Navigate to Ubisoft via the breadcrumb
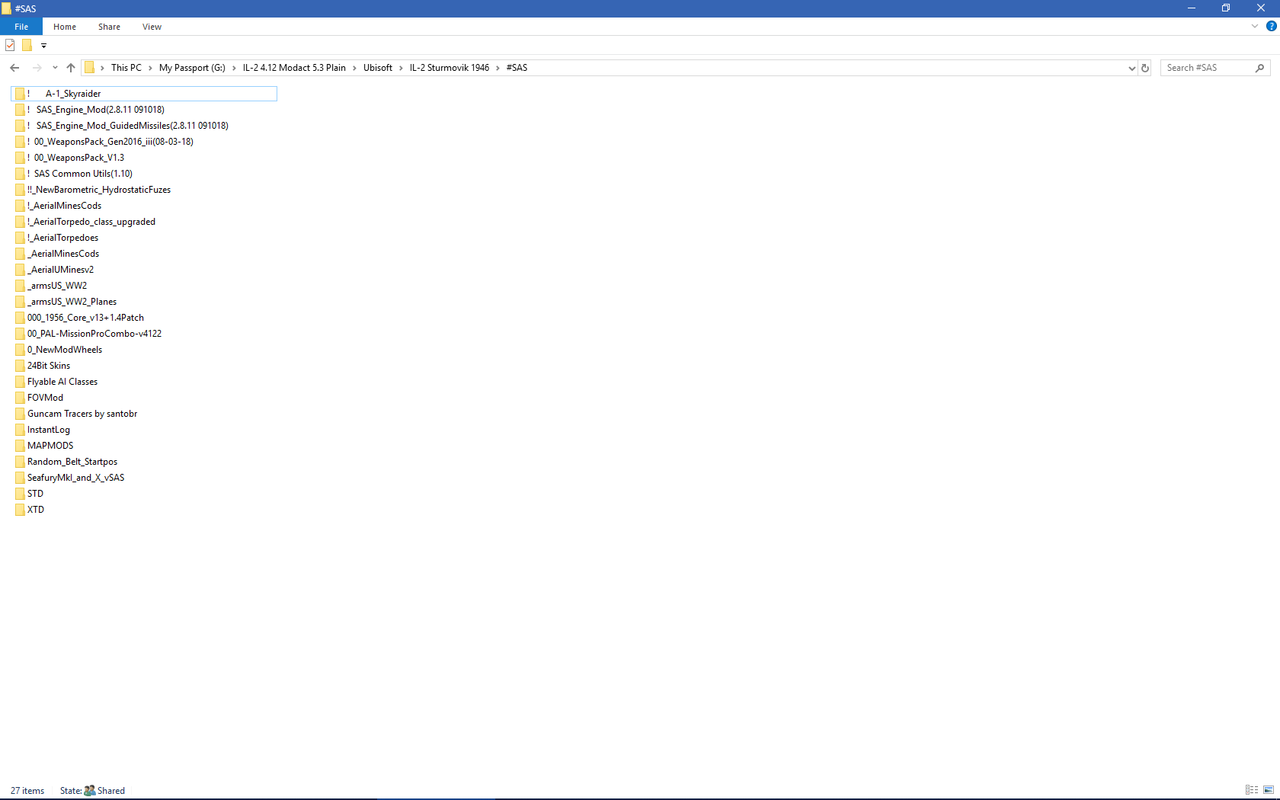 (x=378, y=67)
